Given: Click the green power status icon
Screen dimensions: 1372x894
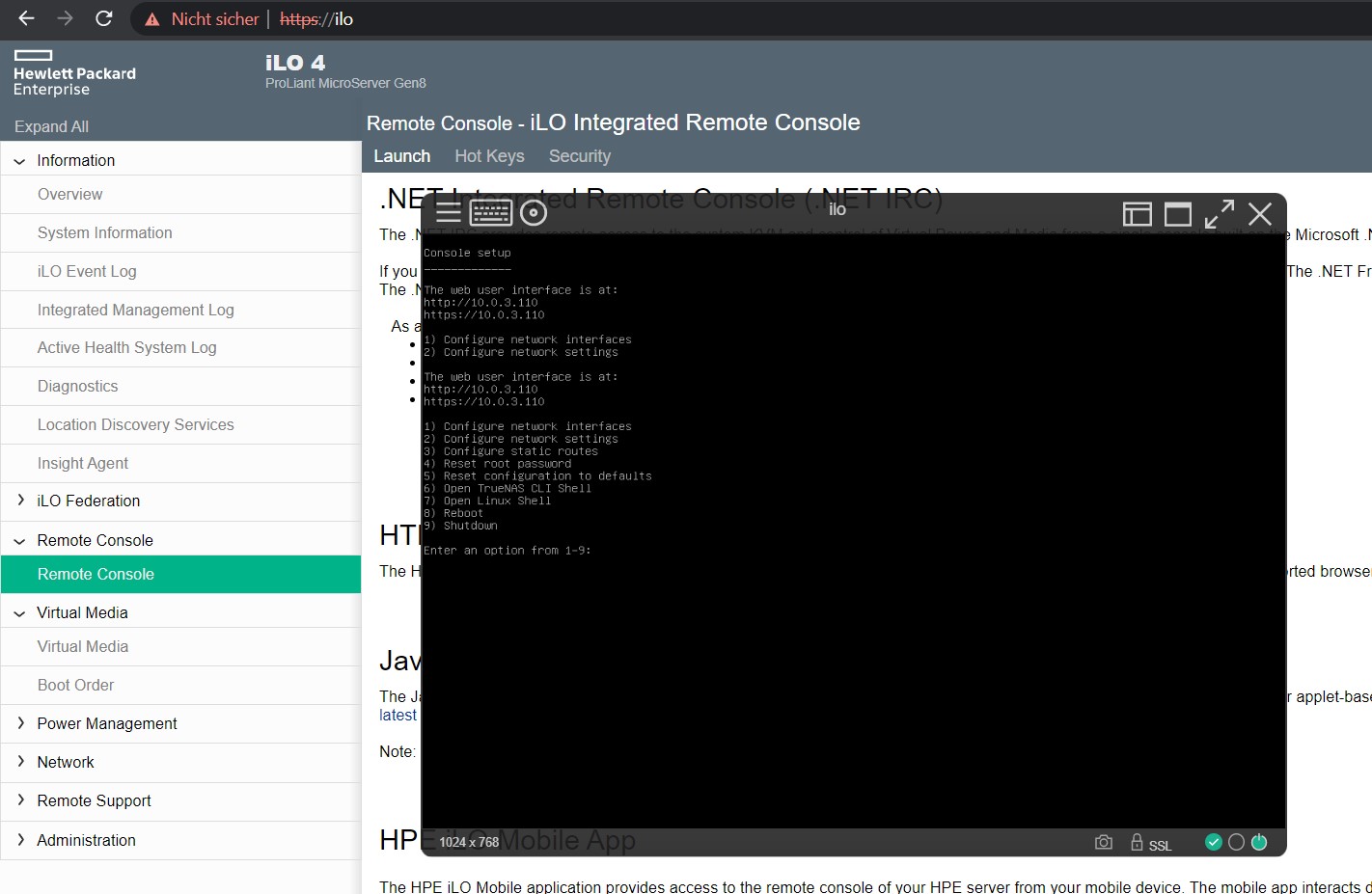Looking at the screenshot, I should [x=1259, y=842].
